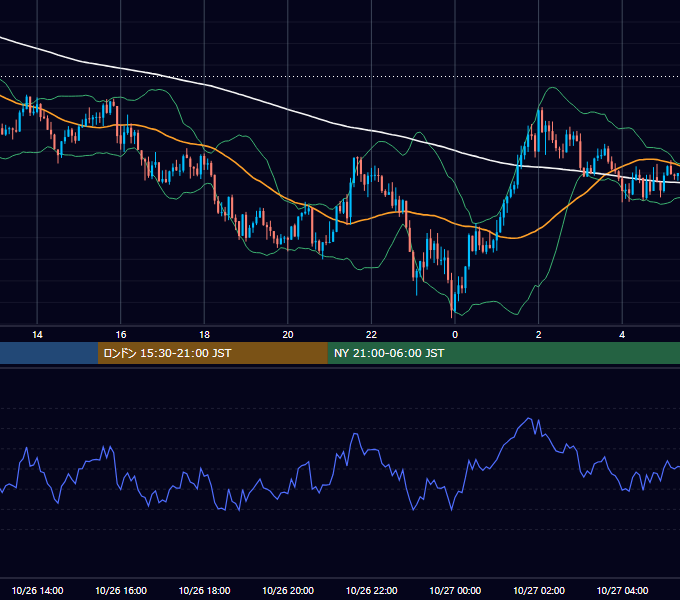Click the date label 10/26 16:00
680x600 pixels.
pos(121,590)
